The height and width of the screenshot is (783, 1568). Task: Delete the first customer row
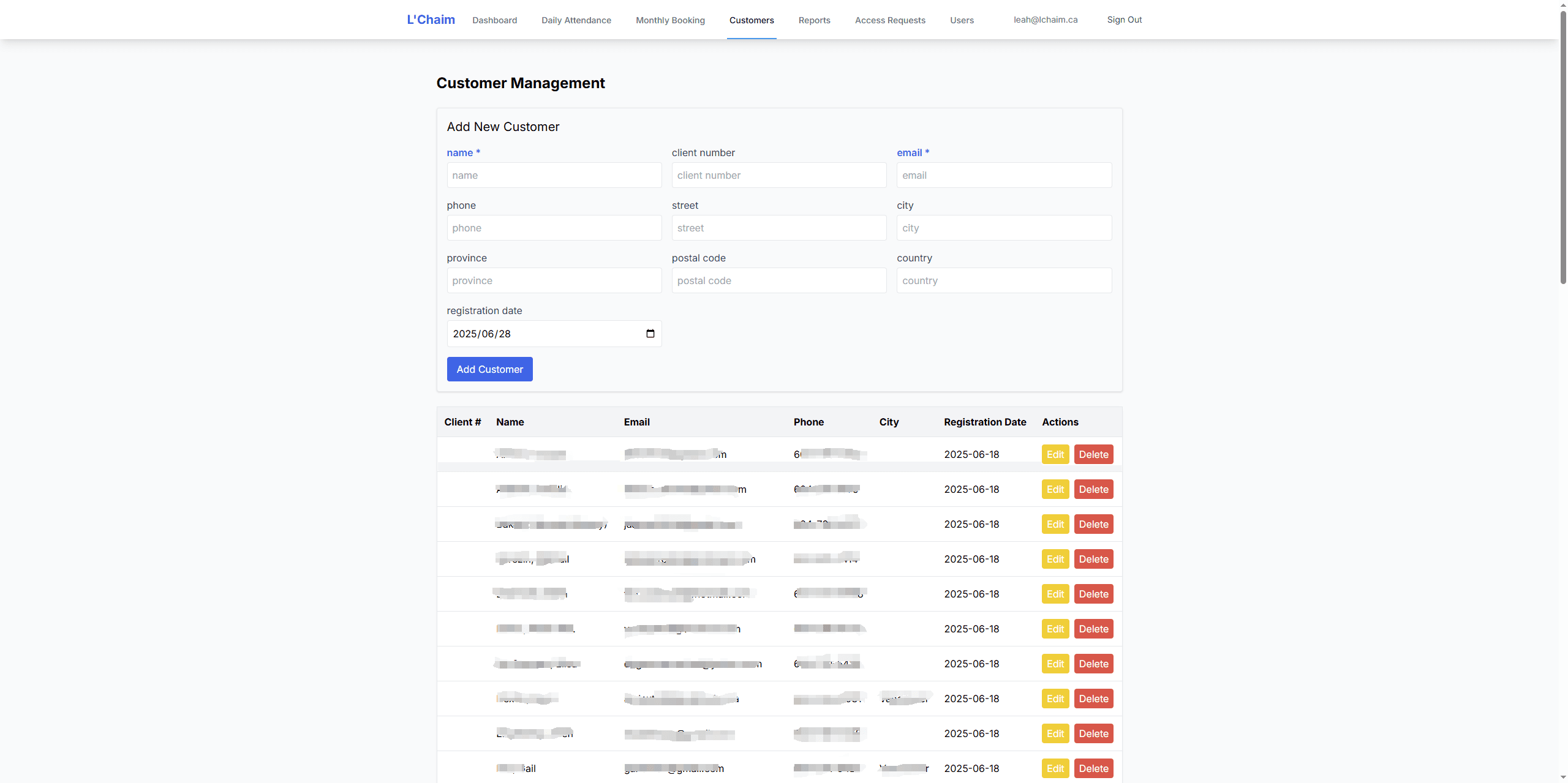point(1093,454)
